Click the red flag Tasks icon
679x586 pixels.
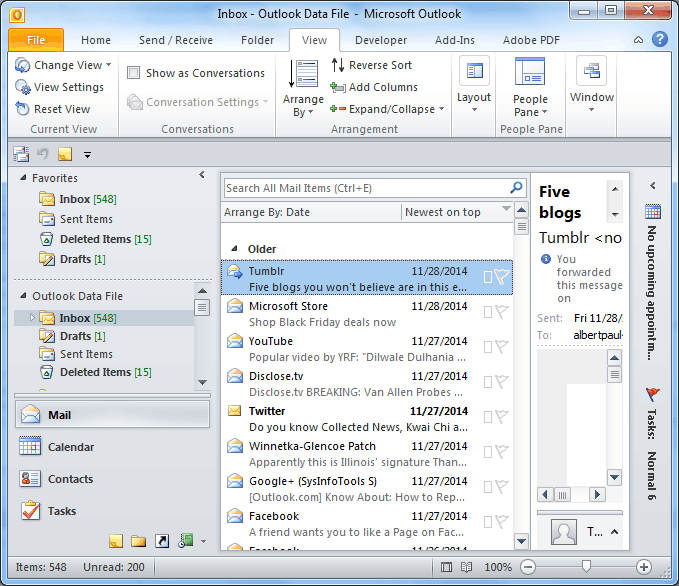click(x=653, y=394)
